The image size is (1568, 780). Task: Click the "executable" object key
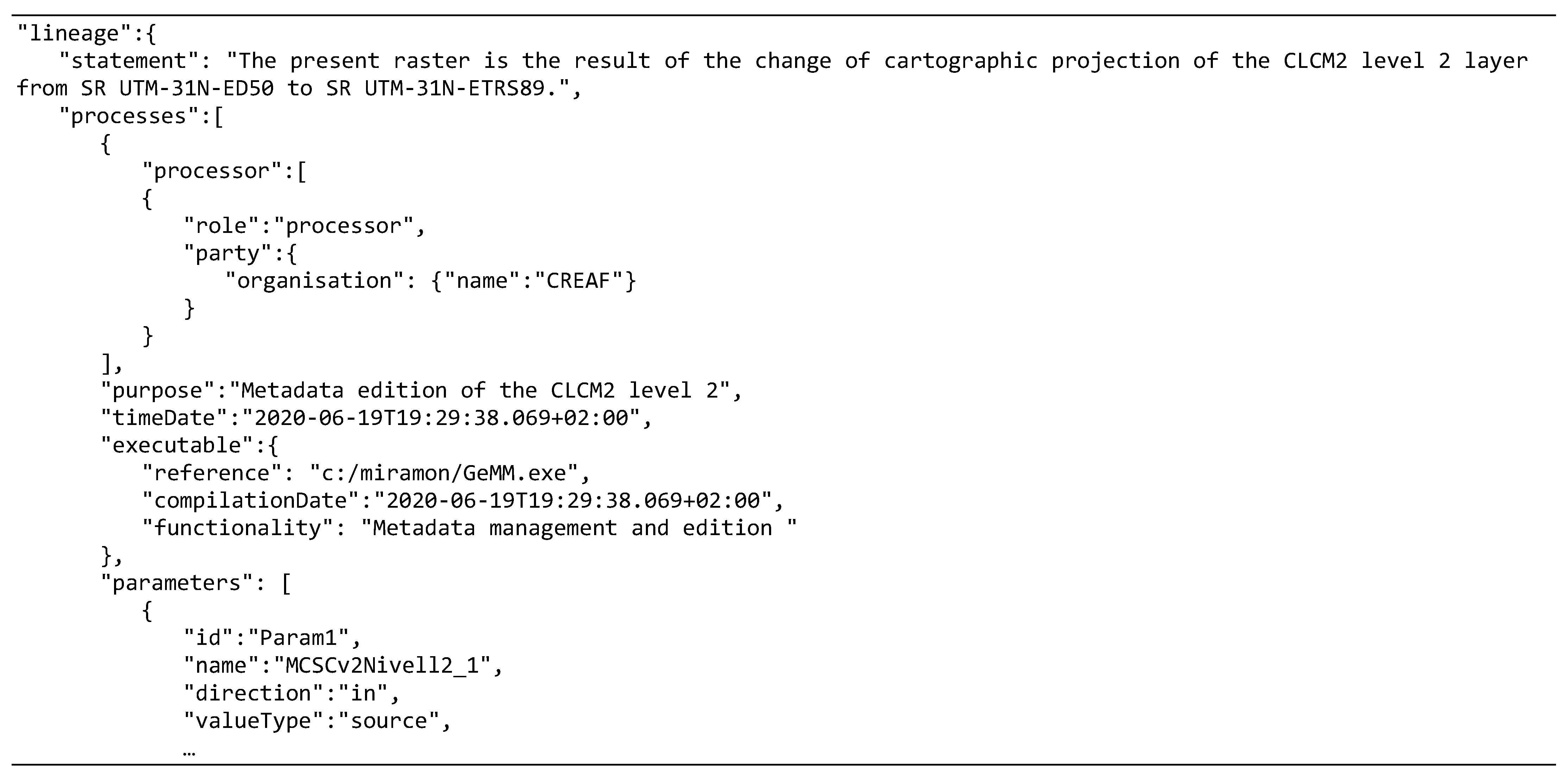click(x=177, y=445)
